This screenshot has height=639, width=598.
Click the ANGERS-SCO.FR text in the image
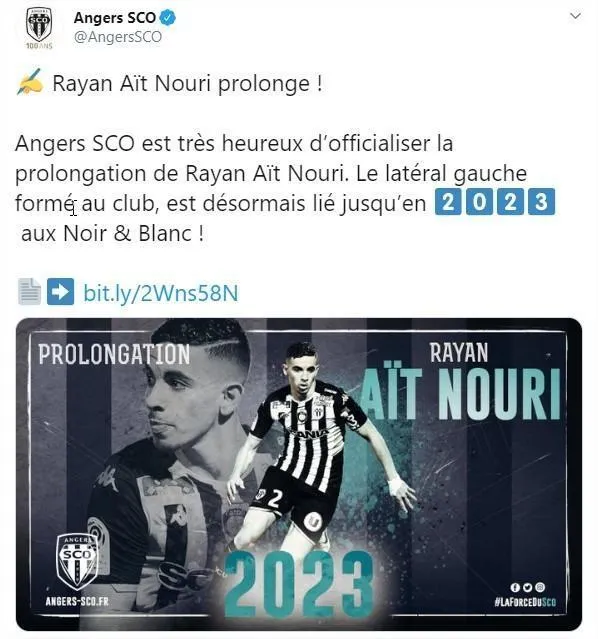[77, 601]
